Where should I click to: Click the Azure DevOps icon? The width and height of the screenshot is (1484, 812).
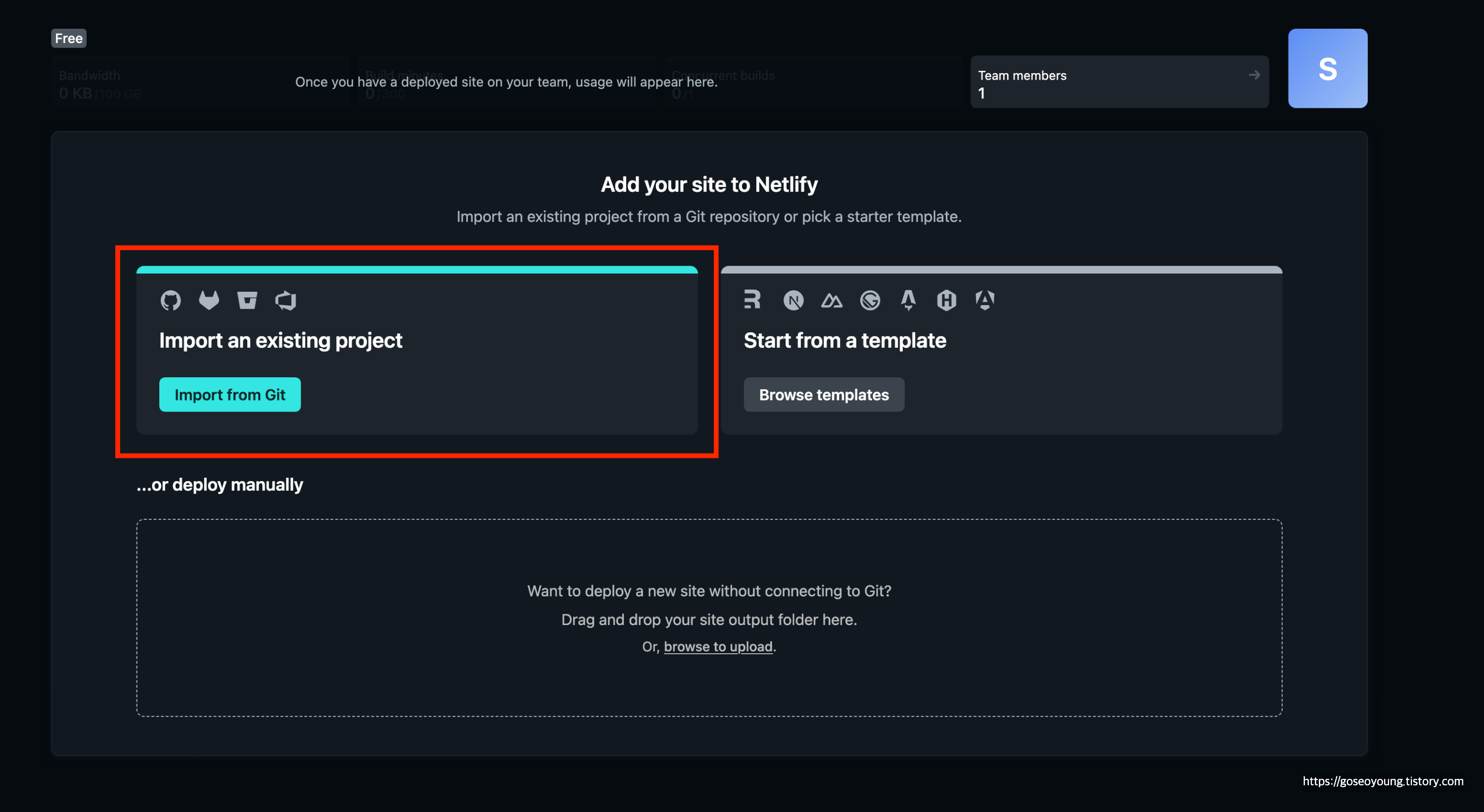pos(286,300)
